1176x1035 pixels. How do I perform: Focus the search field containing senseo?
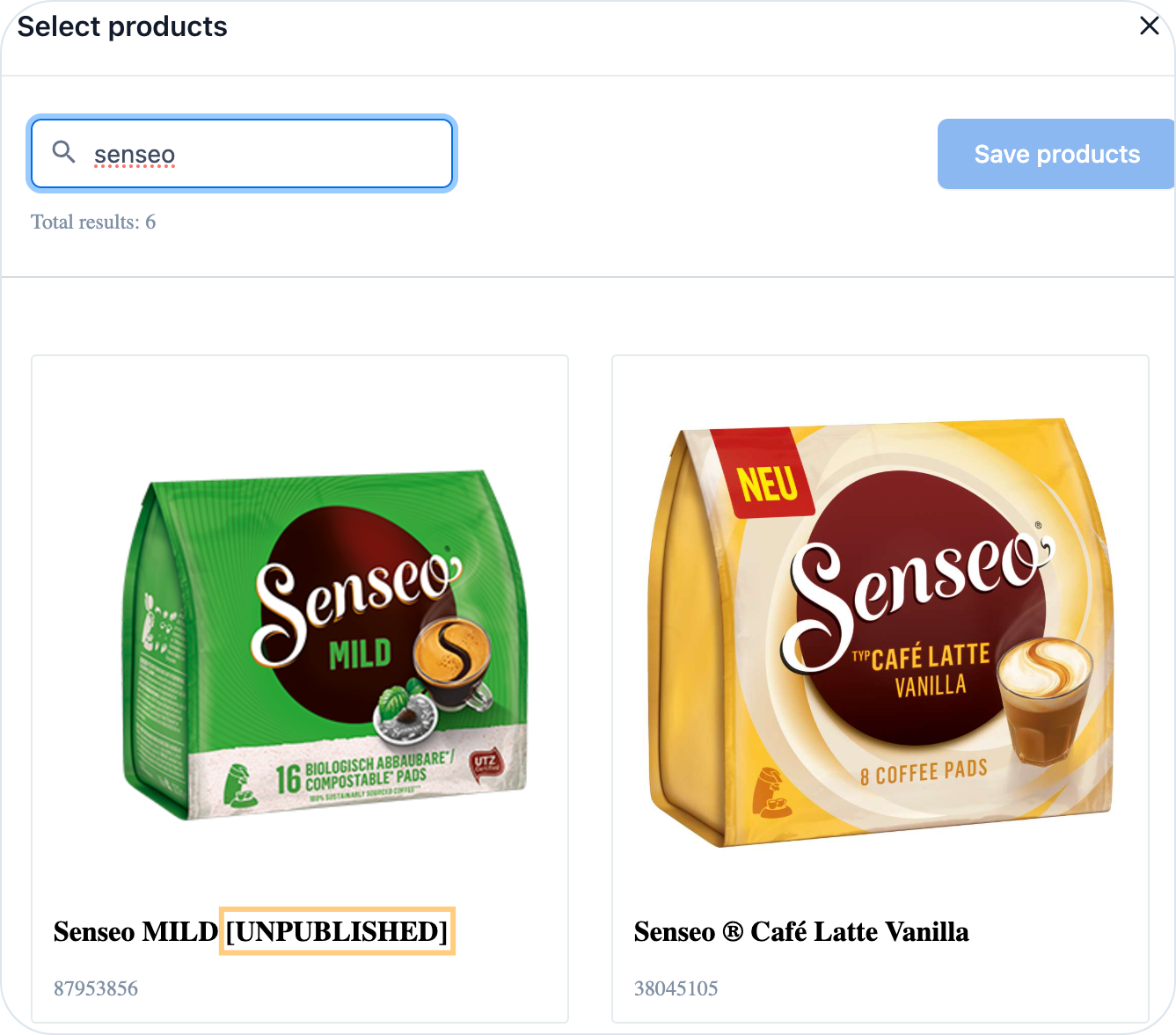pyautogui.click(x=264, y=155)
